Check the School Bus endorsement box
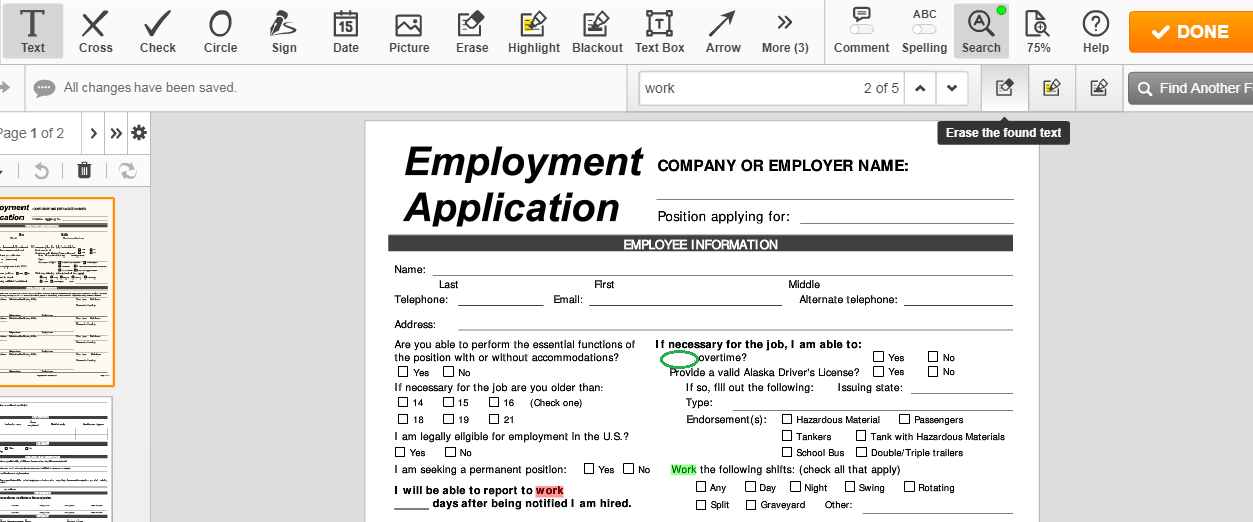Image resolution: width=1253 pixels, height=522 pixels. pos(787,452)
